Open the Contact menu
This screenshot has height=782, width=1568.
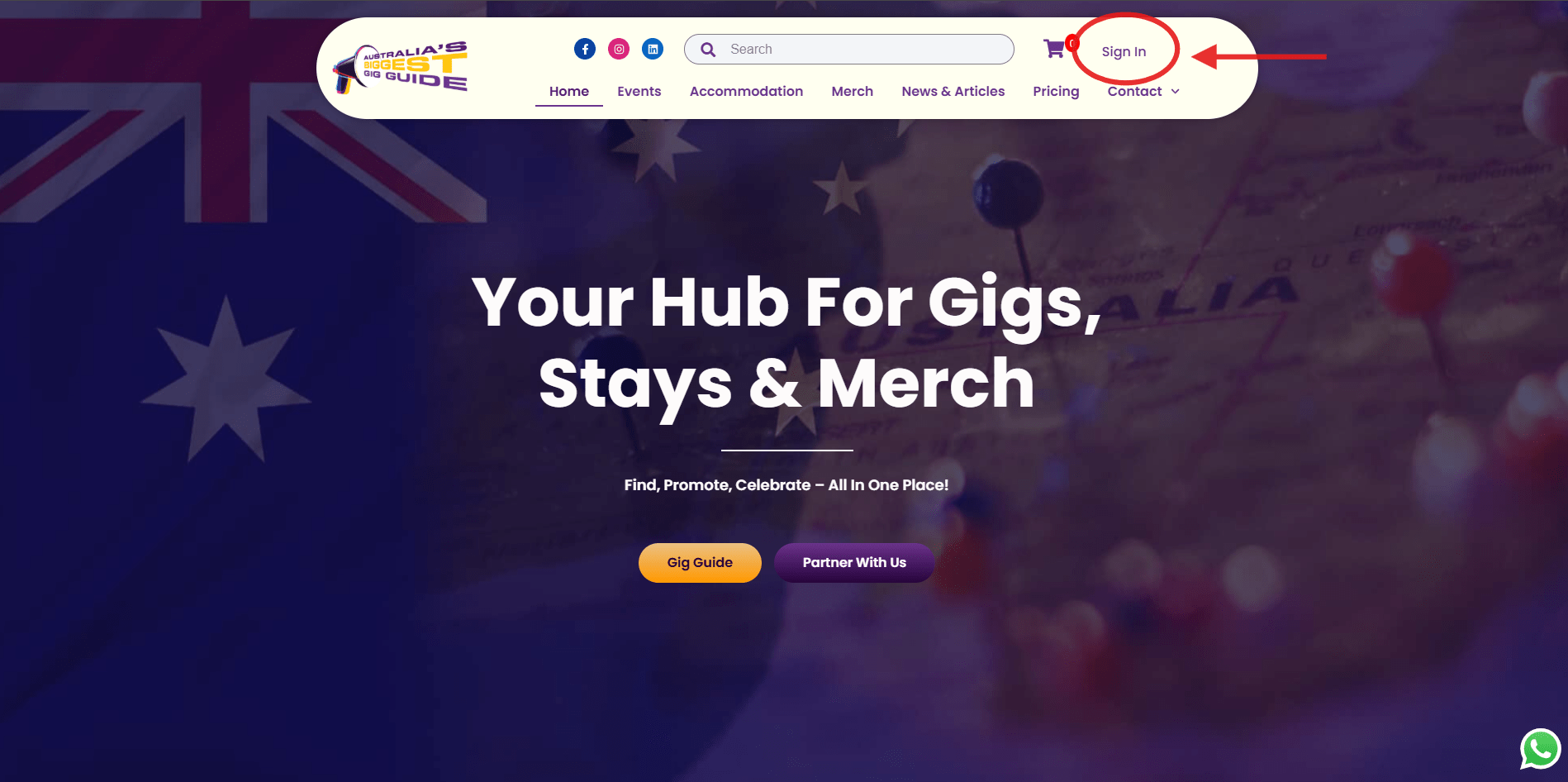(x=1134, y=92)
